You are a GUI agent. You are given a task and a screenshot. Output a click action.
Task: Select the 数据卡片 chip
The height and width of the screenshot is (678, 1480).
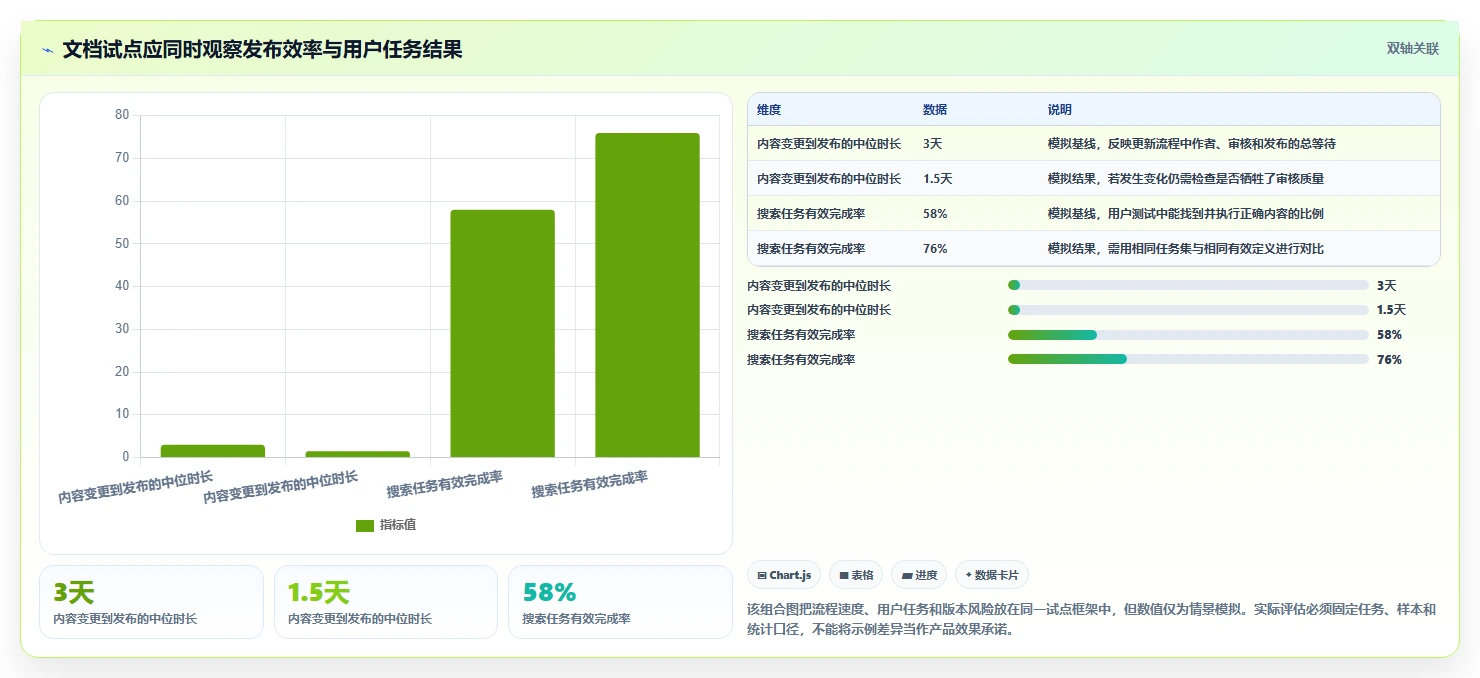click(992, 575)
